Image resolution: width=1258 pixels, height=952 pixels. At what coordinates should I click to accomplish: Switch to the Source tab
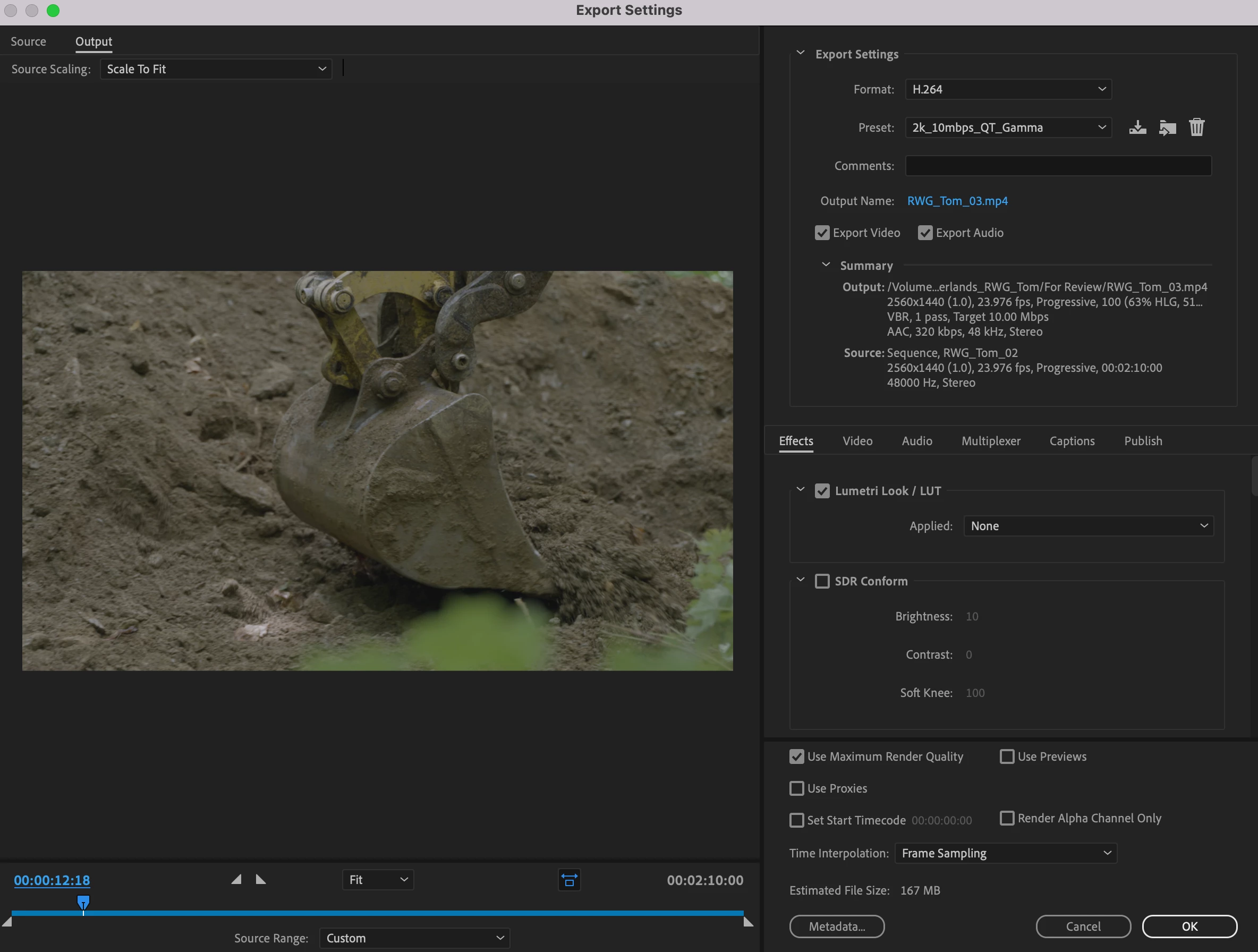click(29, 41)
